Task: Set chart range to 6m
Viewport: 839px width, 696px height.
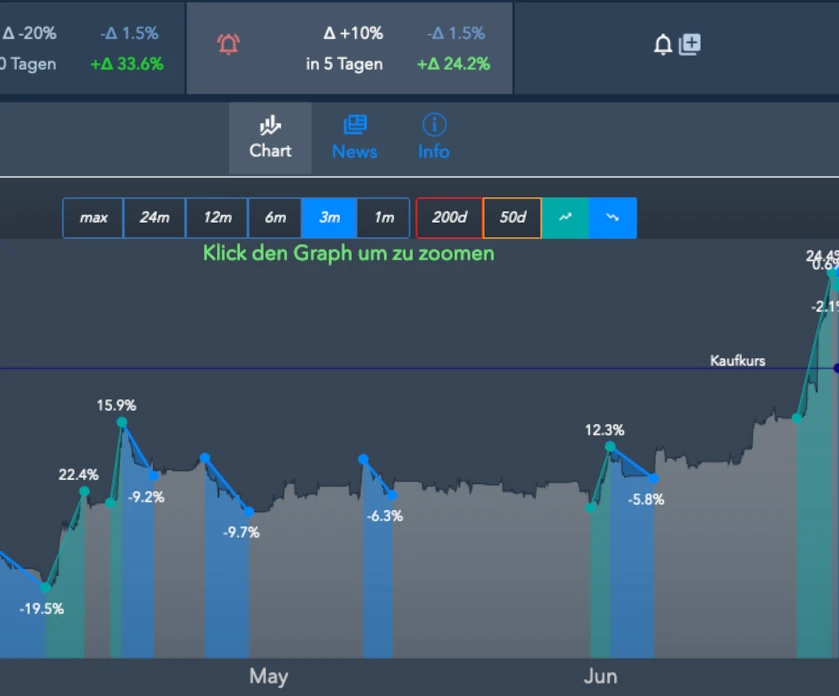Action: click(275, 218)
